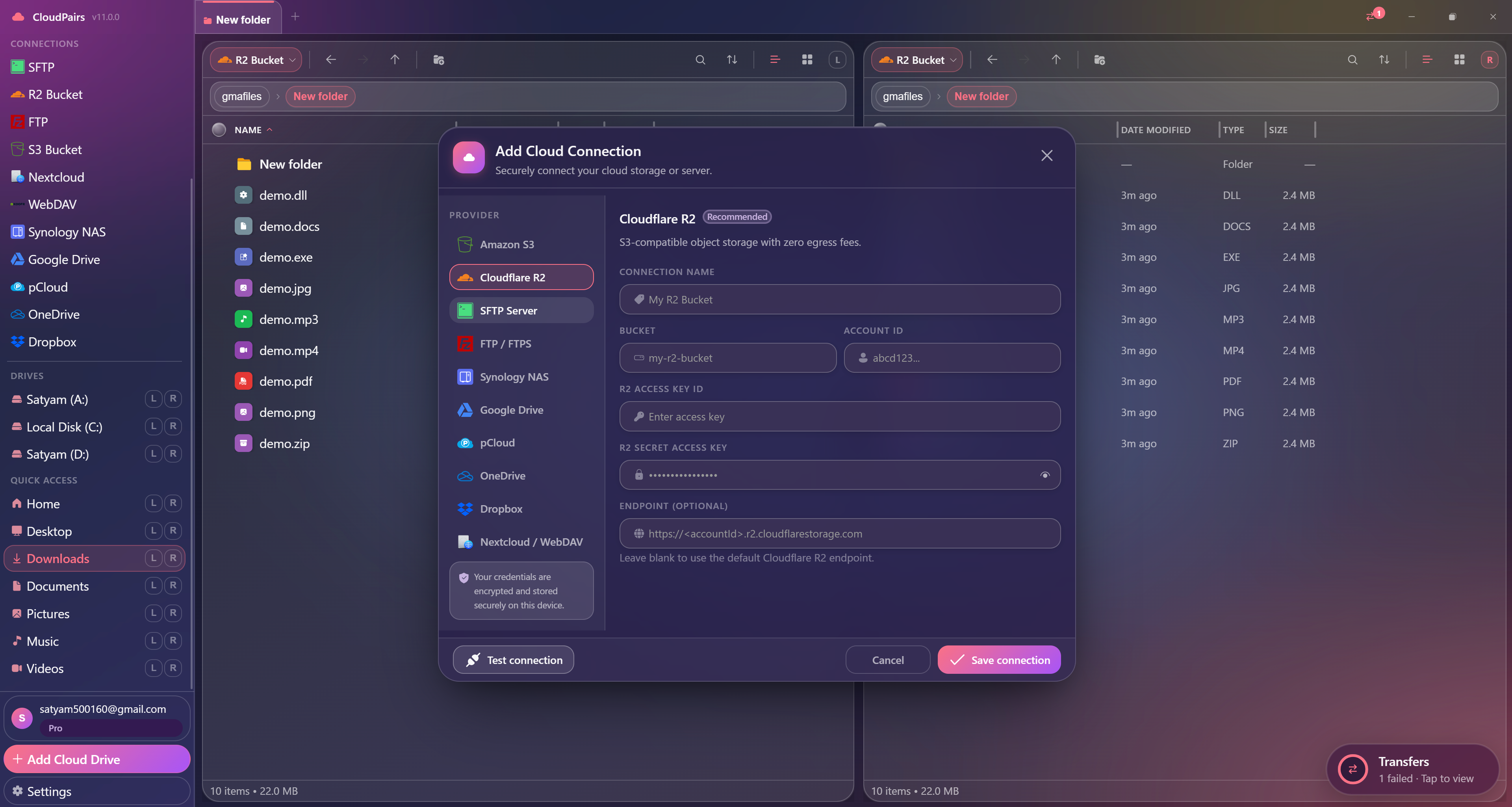Switch right pane to grid view
Image resolution: width=1512 pixels, height=807 pixels.
point(1459,60)
